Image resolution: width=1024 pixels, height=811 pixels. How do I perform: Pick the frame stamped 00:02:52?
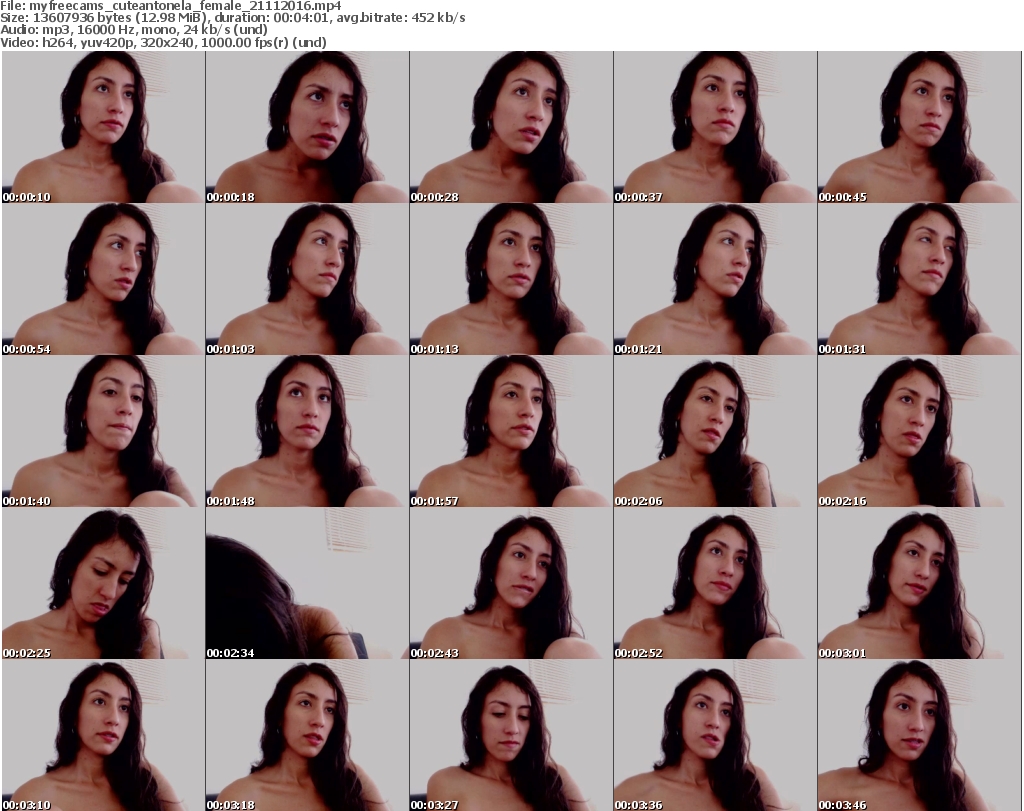coord(714,584)
